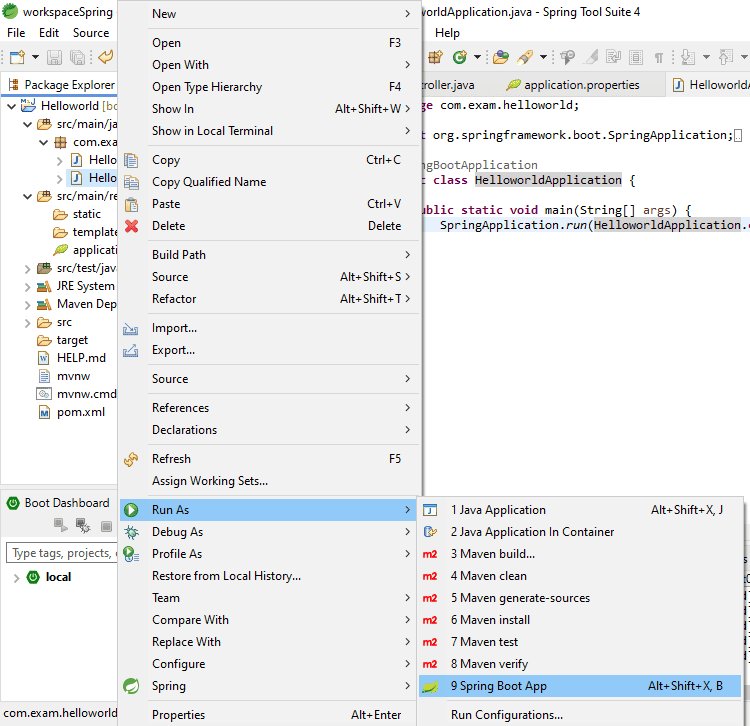The width and height of the screenshot is (750, 726).
Task: Collapse the com.exam package node
Action: point(44,143)
